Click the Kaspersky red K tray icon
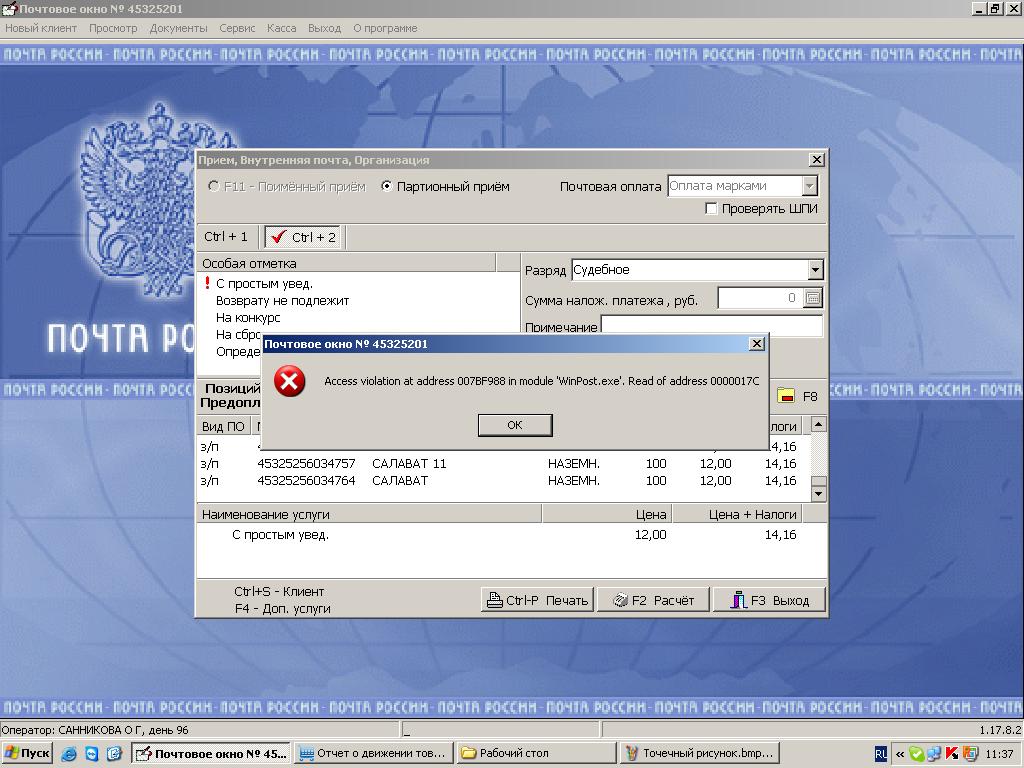 click(952, 754)
